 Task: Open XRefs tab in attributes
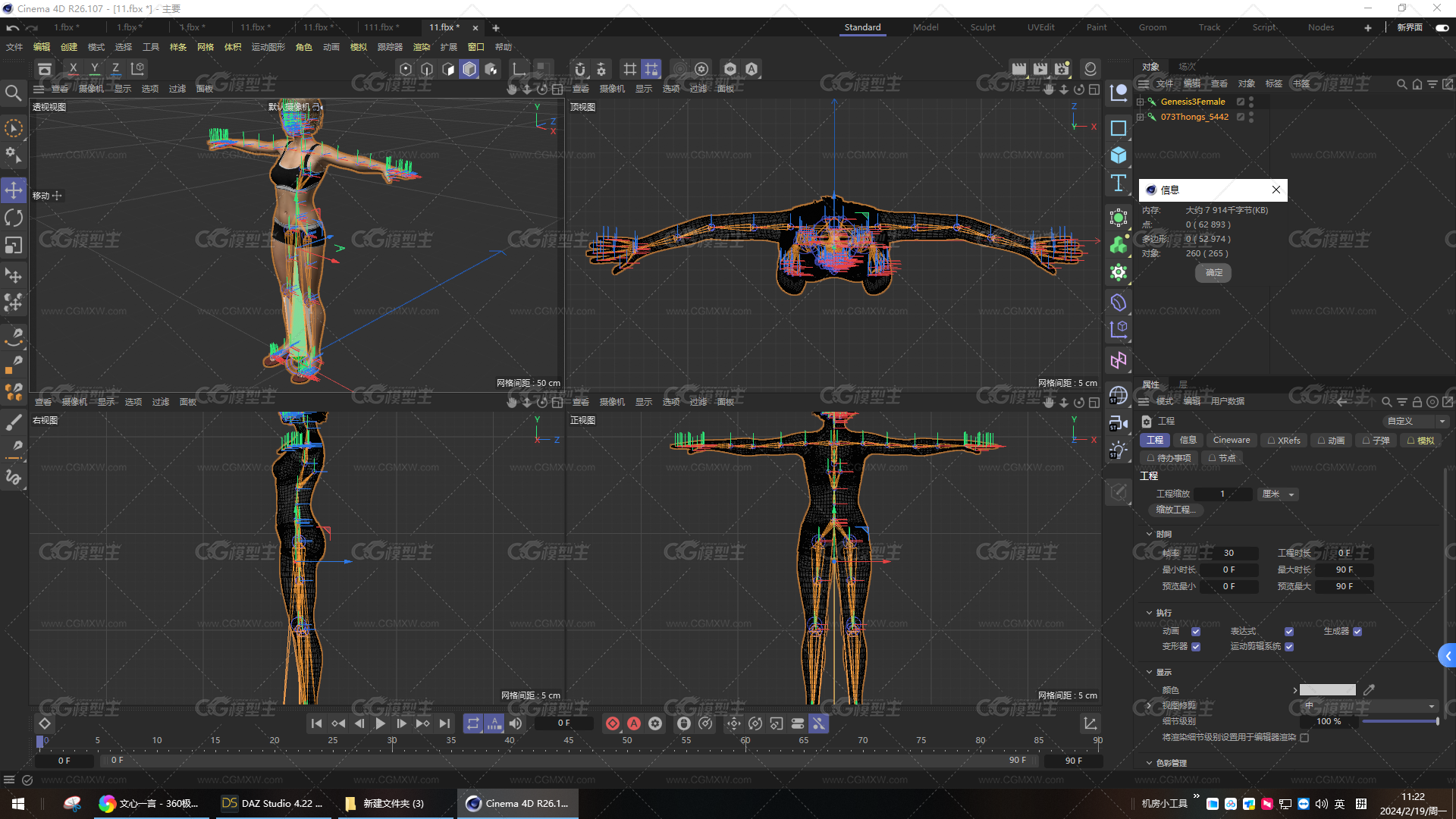1284,441
